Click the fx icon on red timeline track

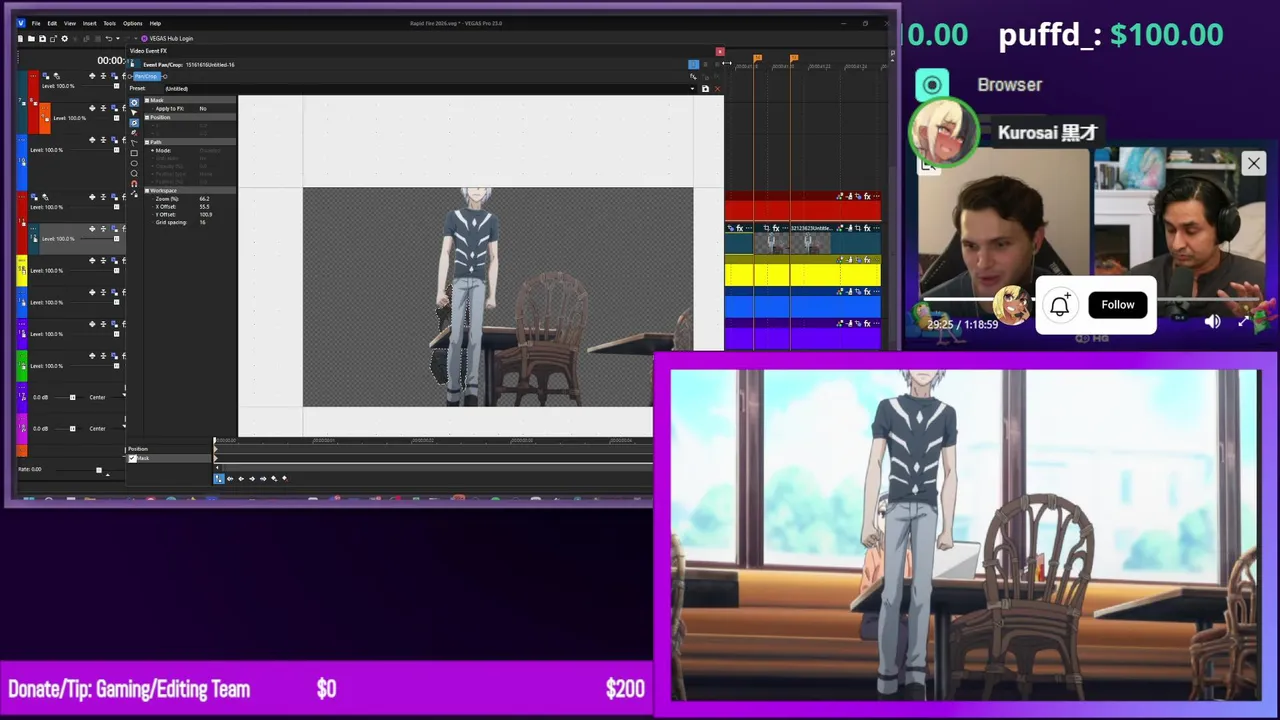click(x=867, y=196)
